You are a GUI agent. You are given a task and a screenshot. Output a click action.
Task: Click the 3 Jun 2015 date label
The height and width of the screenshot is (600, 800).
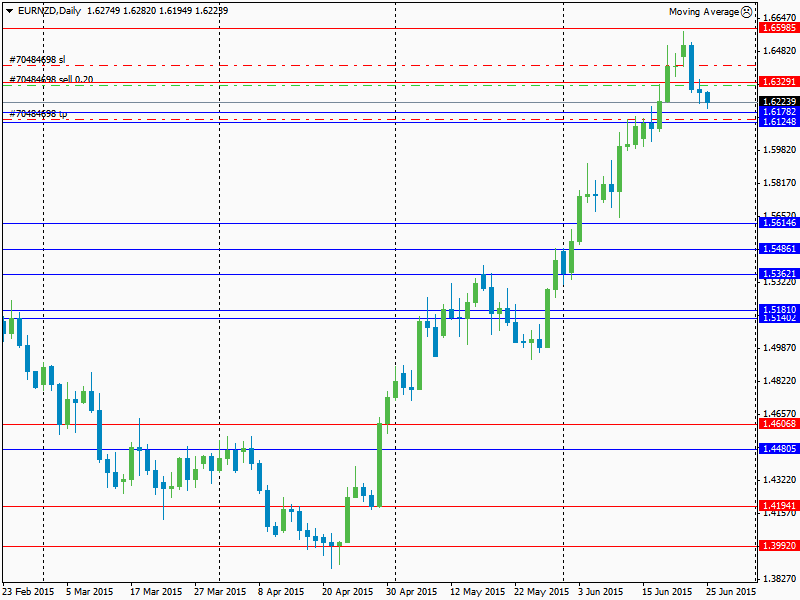pyautogui.click(x=601, y=592)
